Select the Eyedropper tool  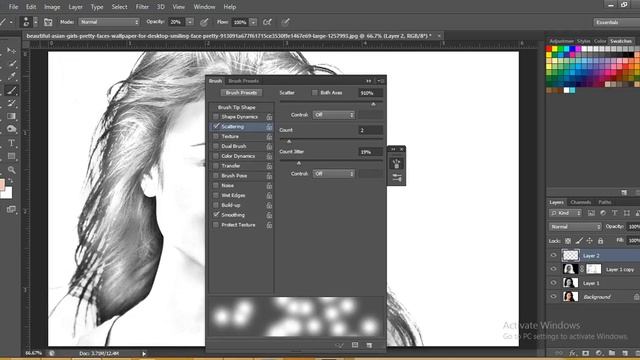(x=11, y=76)
